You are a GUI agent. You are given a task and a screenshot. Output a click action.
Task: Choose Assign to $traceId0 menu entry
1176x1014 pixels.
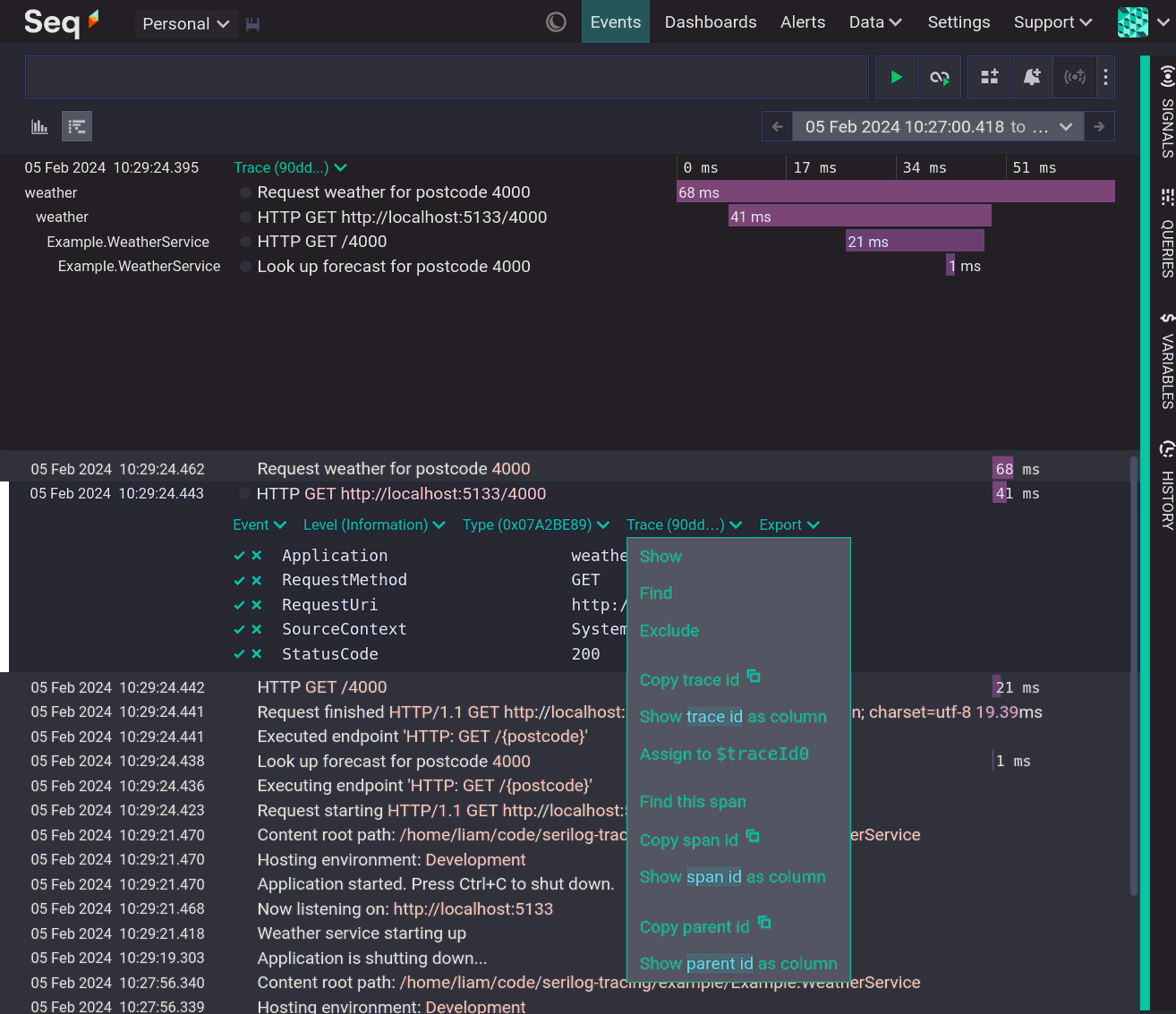pos(724,754)
